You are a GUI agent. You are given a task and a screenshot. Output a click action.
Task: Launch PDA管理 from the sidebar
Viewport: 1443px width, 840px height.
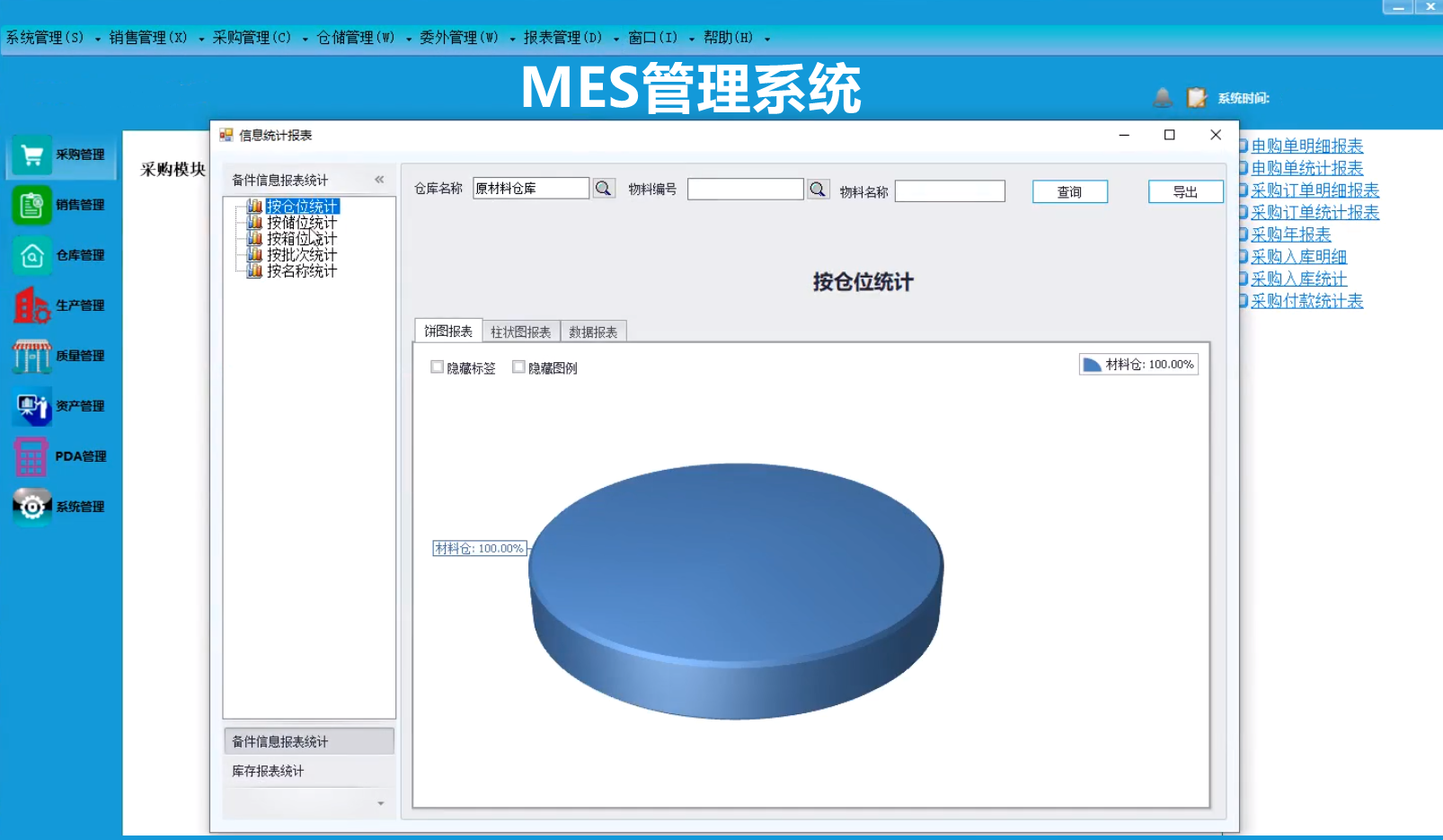pos(61,457)
